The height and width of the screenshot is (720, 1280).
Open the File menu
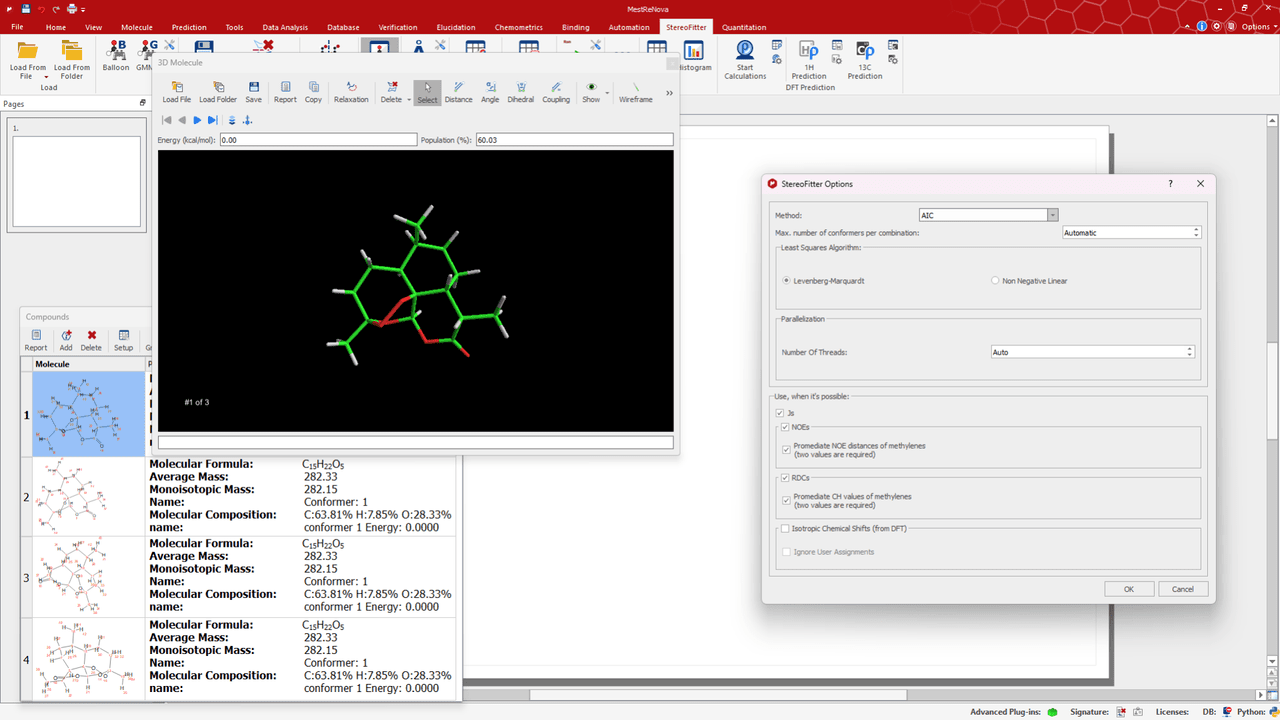[x=17, y=27]
